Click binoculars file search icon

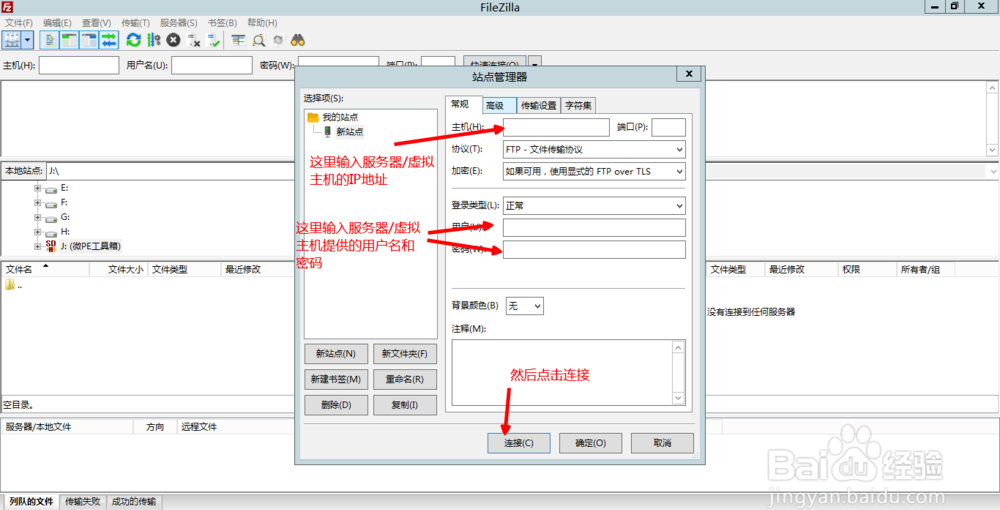(x=298, y=40)
